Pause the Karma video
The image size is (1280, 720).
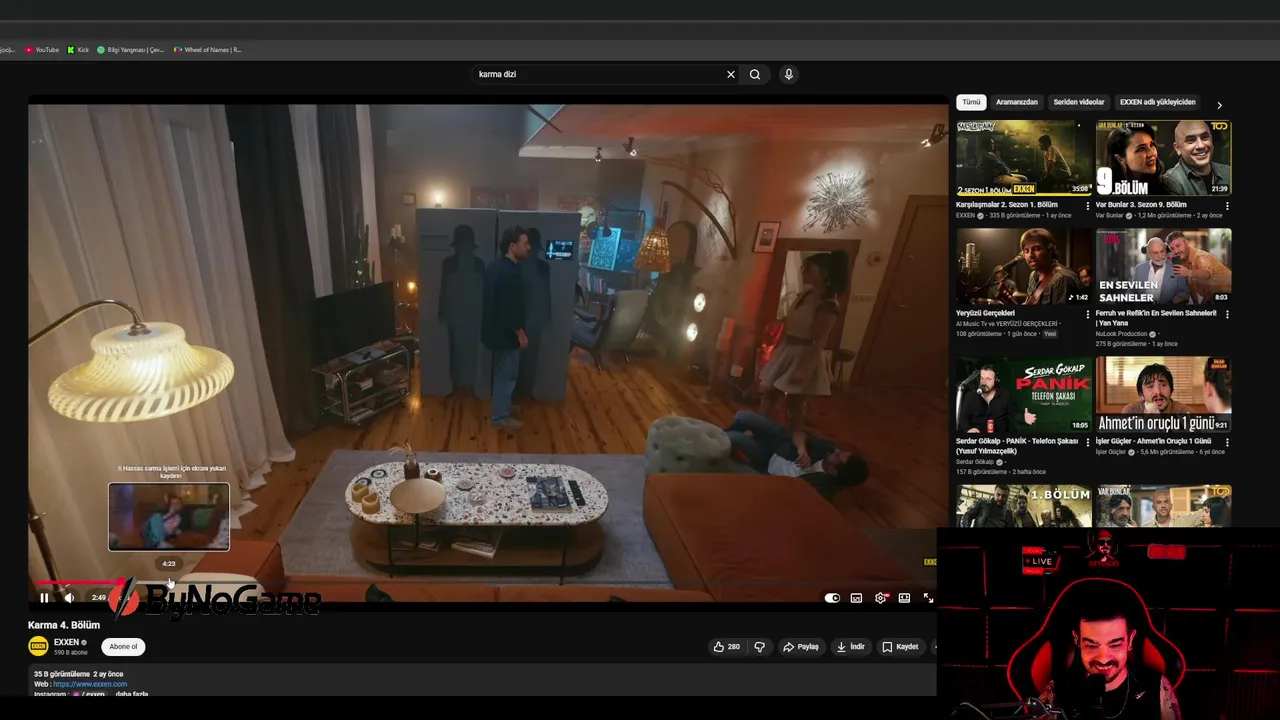(x=44, y=598)
